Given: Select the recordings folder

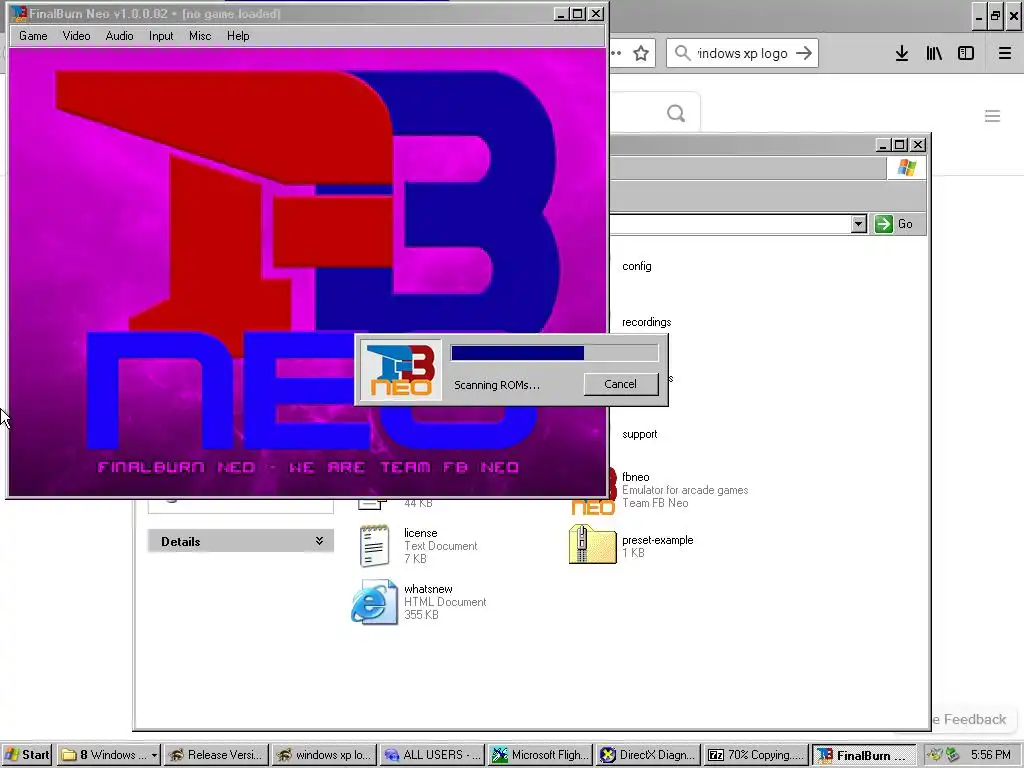Looking at the screenshot, I should [x=647, y=322].
